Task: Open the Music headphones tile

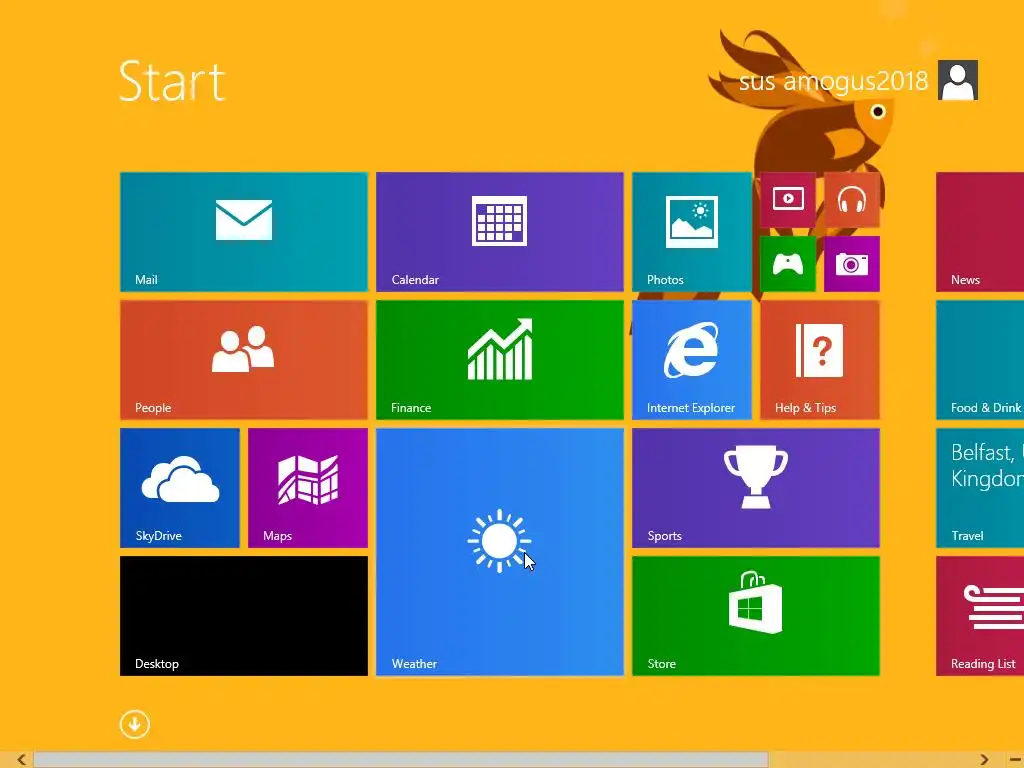Action: click(x=852, y=199)
